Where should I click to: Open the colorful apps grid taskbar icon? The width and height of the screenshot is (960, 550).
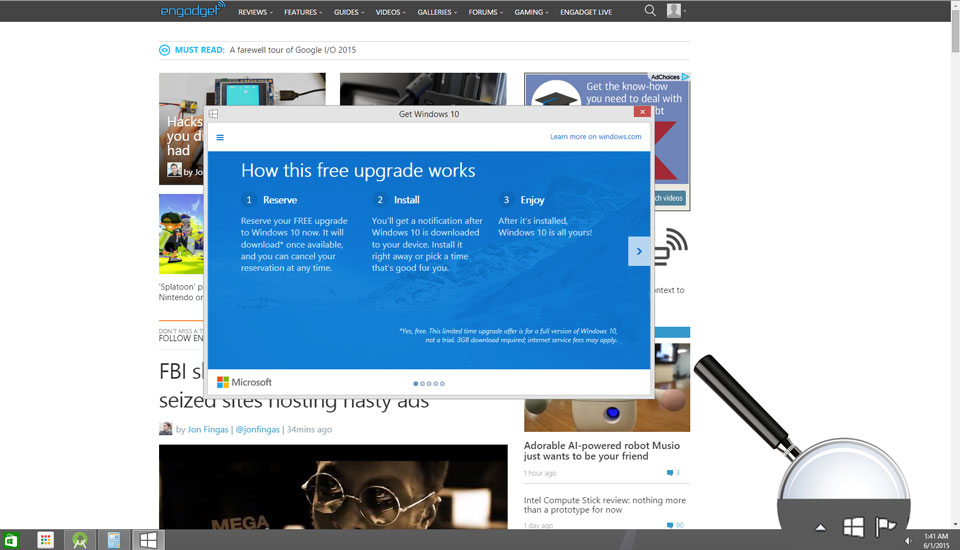click(45, 540)
